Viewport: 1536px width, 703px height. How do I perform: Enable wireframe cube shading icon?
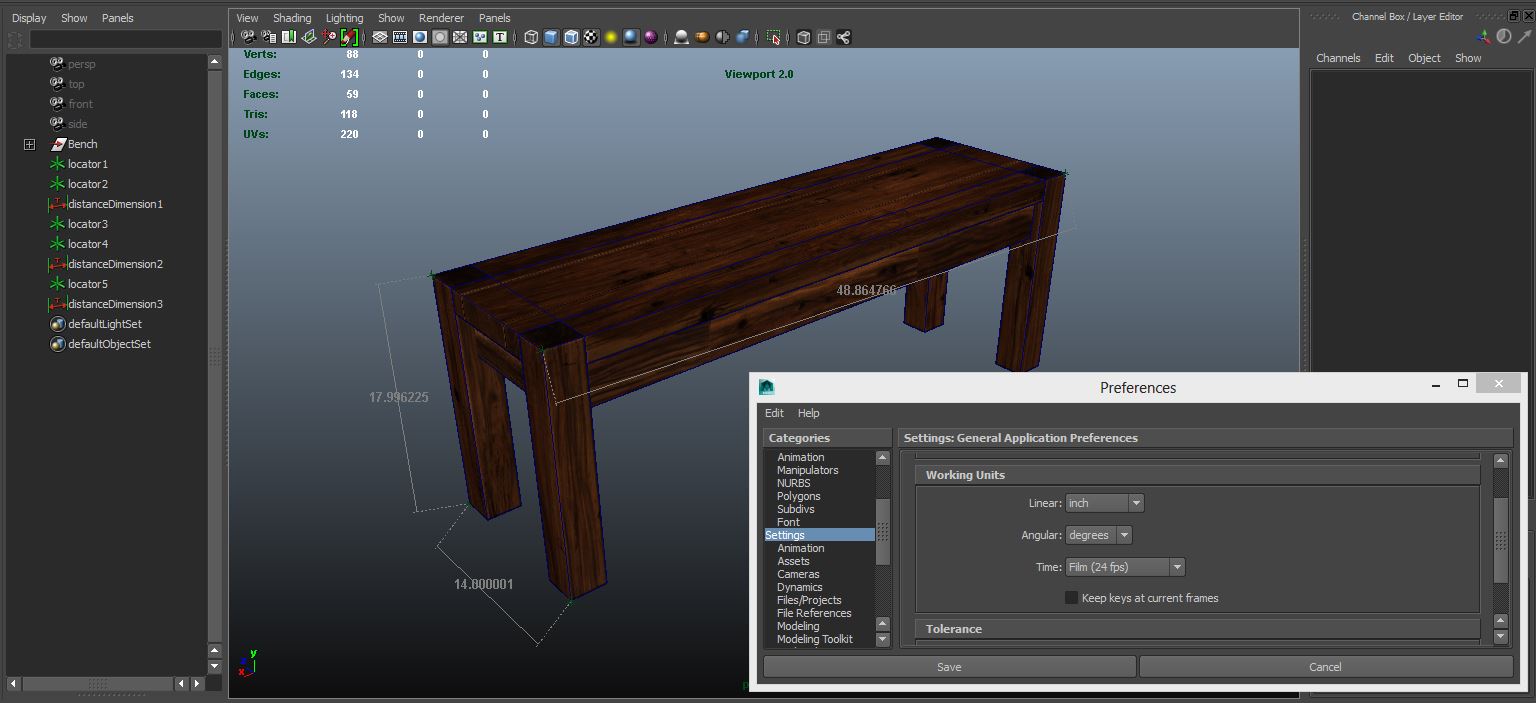531,37
